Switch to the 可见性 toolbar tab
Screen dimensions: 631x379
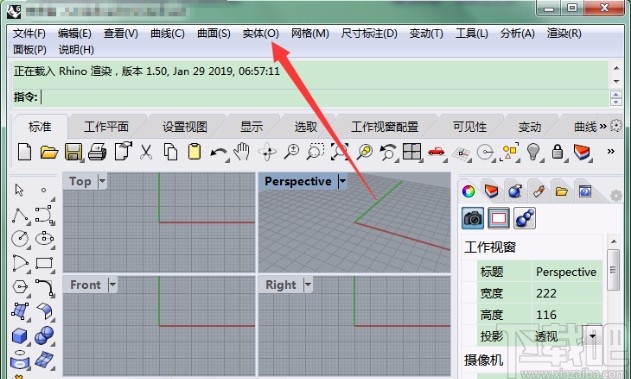click(470, 127)
